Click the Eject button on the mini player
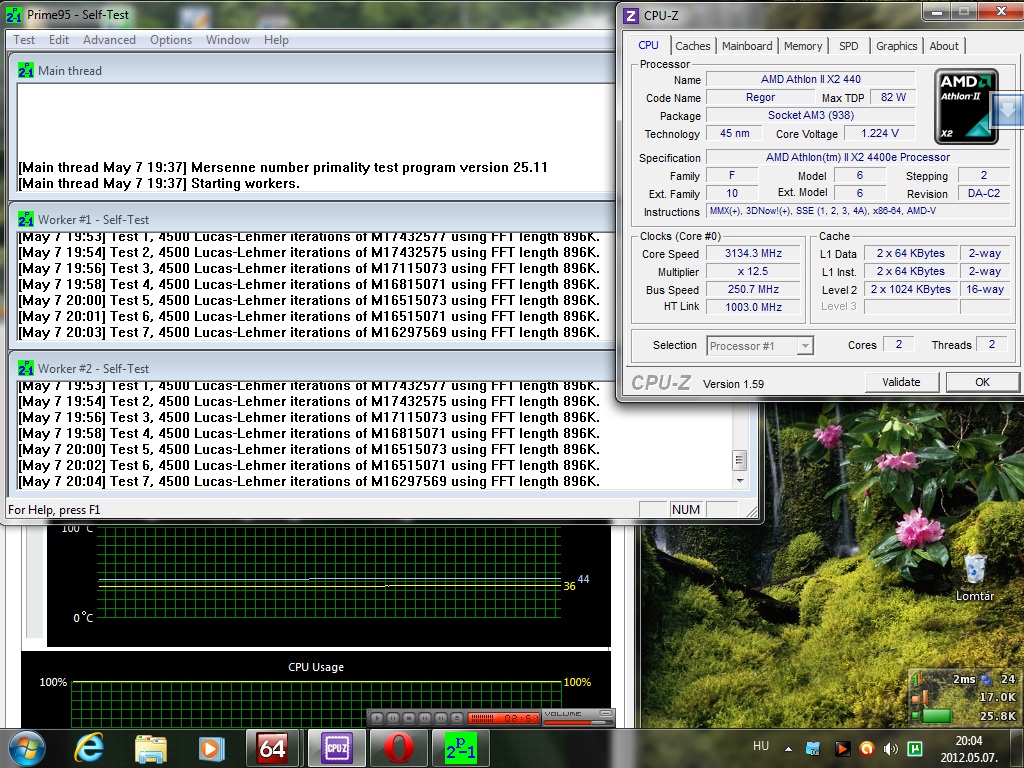This screenshot has height=768, width=1024. tap(457, 718)
